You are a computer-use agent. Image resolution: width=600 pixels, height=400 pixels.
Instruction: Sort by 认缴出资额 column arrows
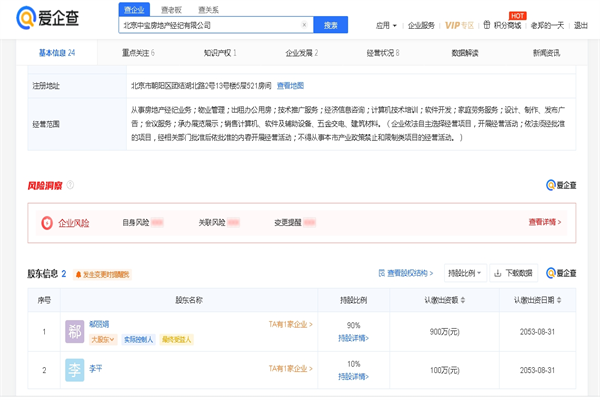[463, 300]
